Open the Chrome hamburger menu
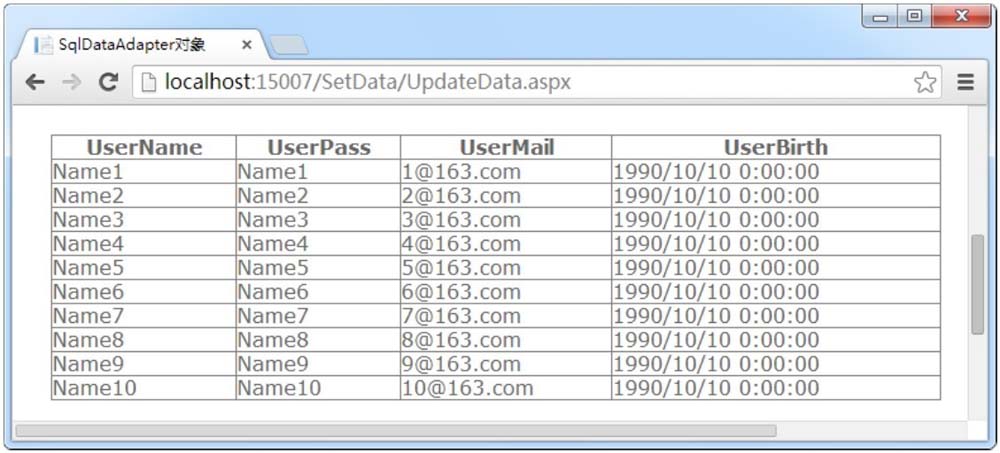This screenshot has height=453, width=1000. [x=966, y=82]
